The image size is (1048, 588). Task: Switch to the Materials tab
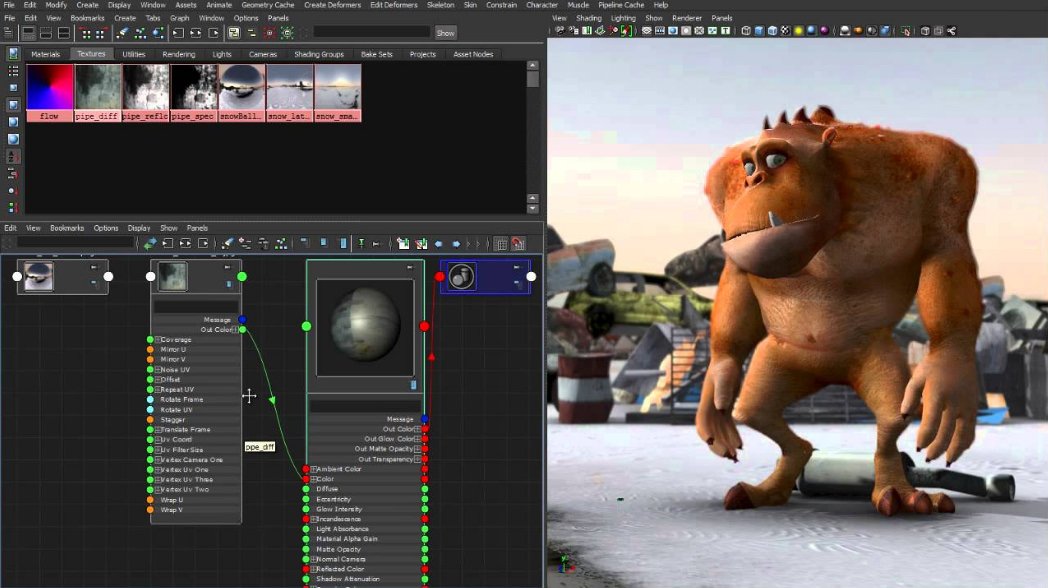click(45, 54)
